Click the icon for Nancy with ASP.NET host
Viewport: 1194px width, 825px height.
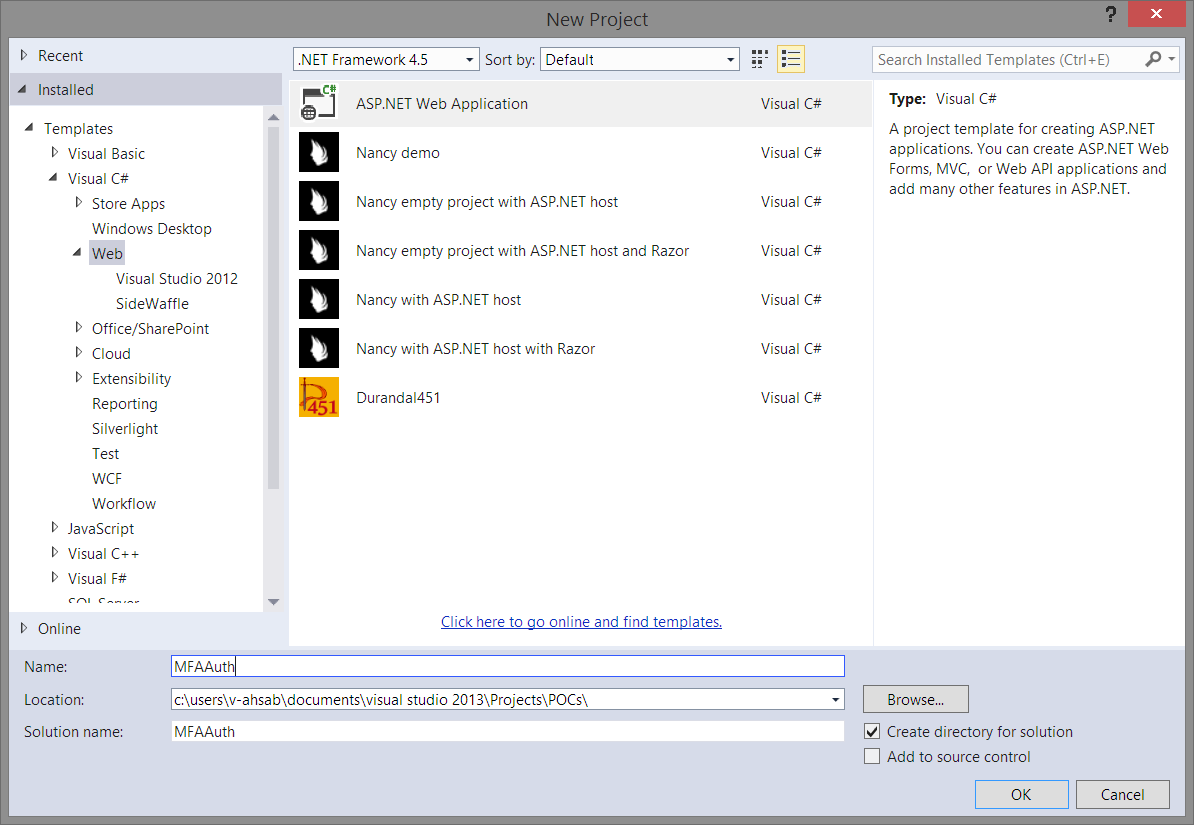[x=318, y=299]
